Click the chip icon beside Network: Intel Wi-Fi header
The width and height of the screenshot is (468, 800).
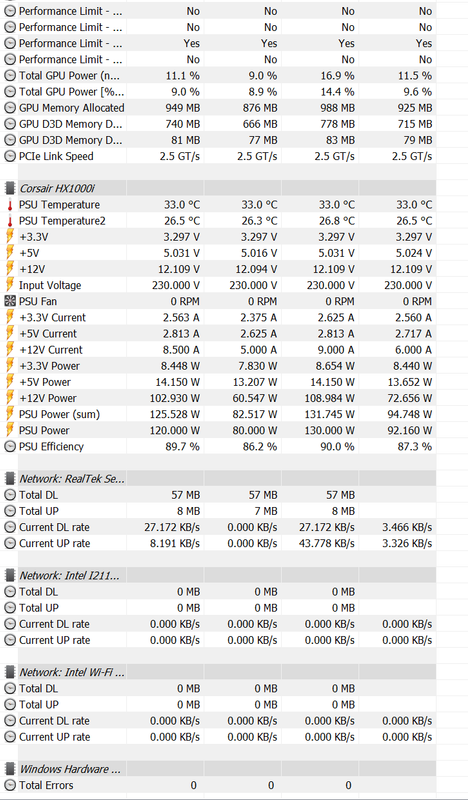pyautogui.click(x=9, y=672)
